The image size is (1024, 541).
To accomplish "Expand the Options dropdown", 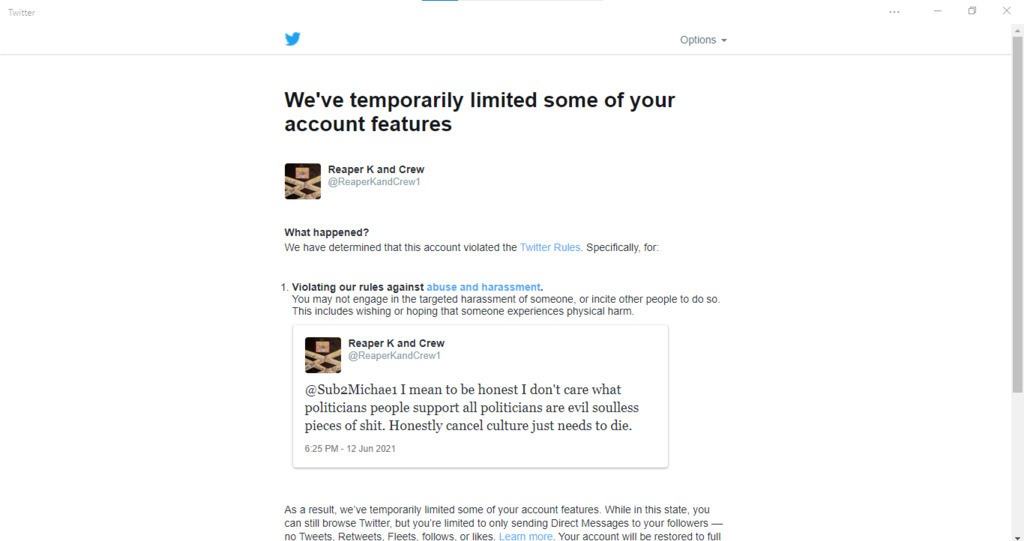I will (703, 40).
